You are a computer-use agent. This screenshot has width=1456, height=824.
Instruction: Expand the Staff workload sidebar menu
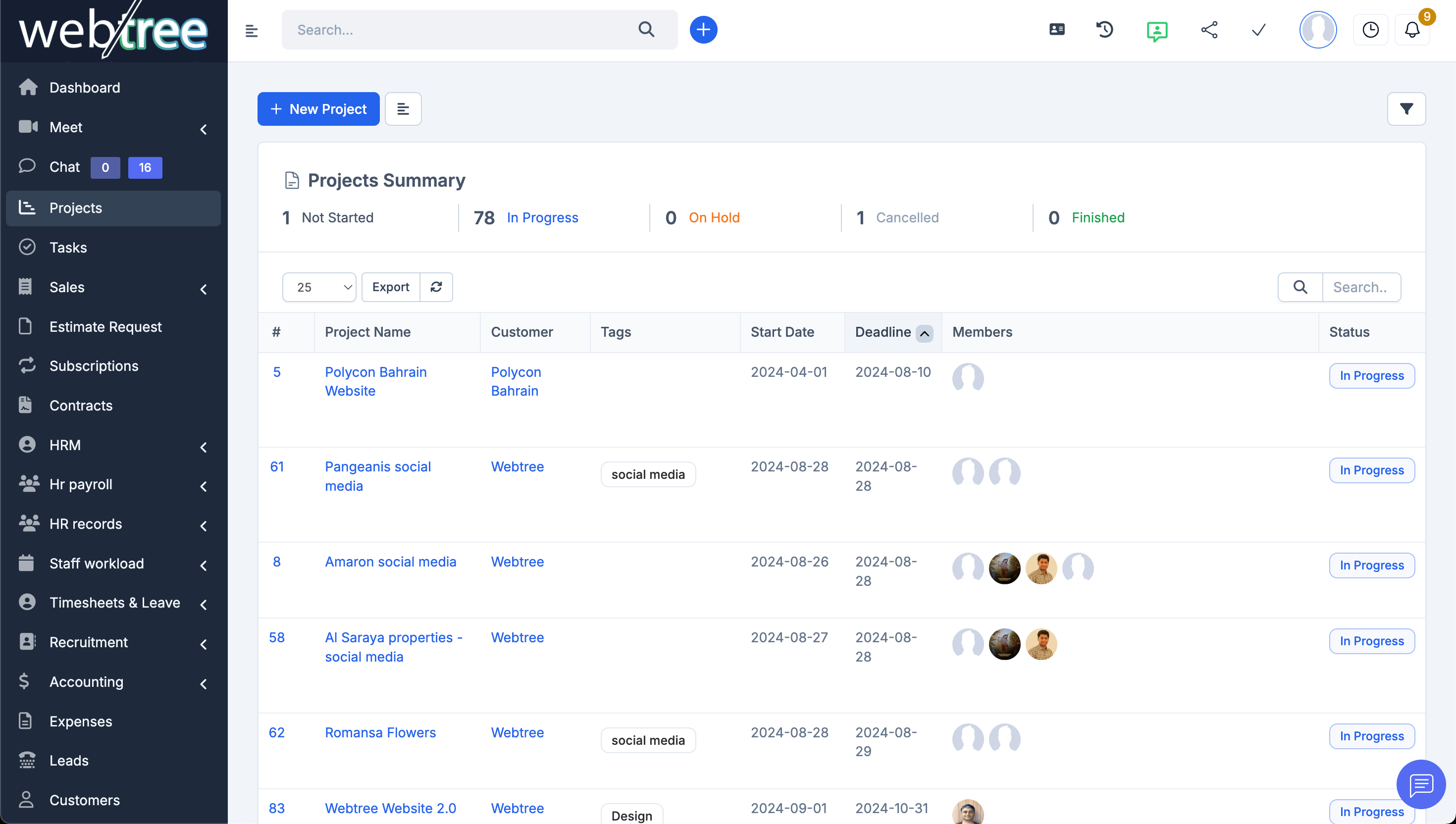(113, 563)
